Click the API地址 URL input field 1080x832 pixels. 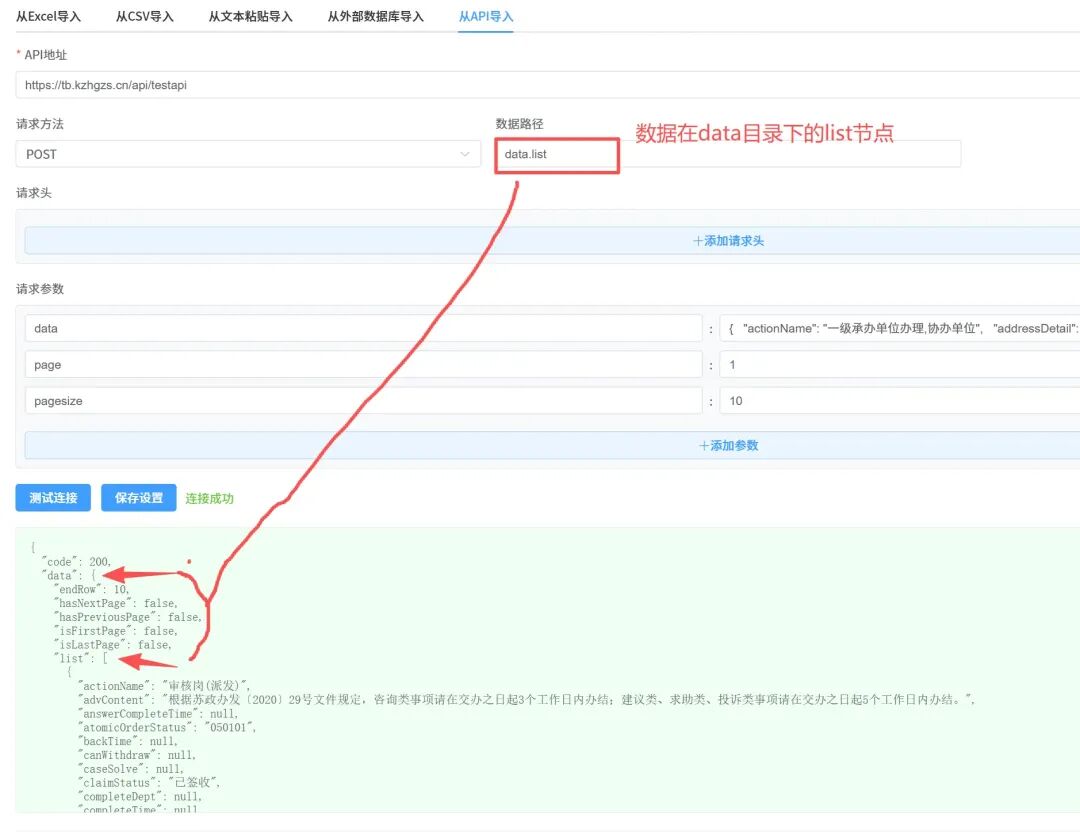click(548, 85)
